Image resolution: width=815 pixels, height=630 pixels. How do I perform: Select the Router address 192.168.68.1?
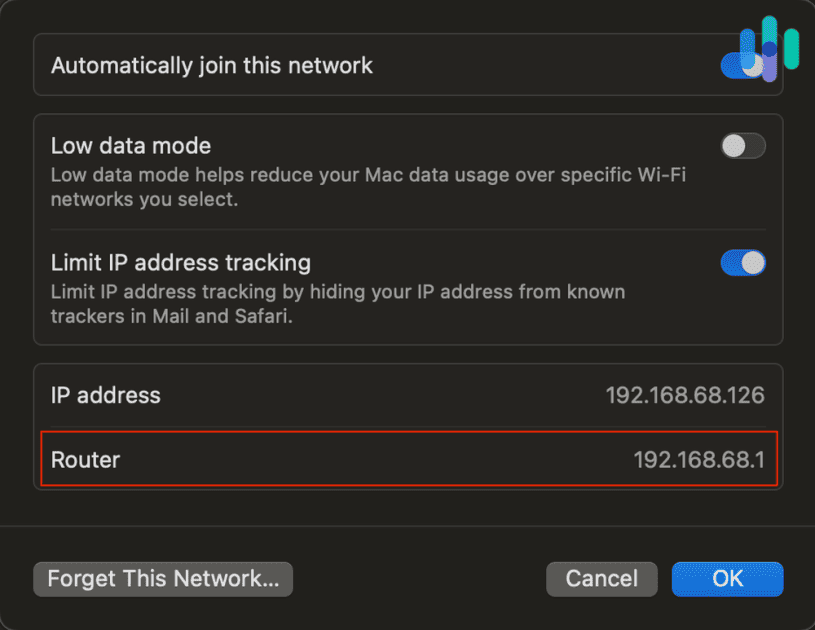(x=699, y=459)
